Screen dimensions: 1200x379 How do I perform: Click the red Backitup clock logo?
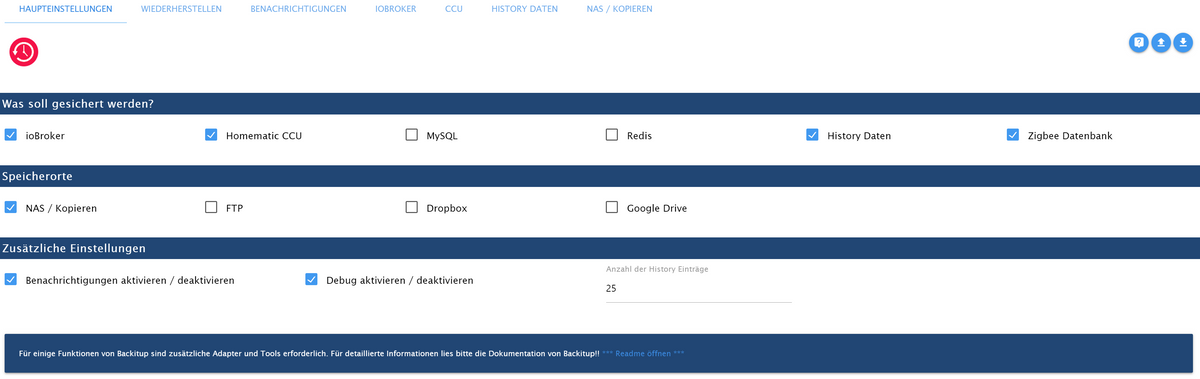pyautogui.click(x=24, y=52)
